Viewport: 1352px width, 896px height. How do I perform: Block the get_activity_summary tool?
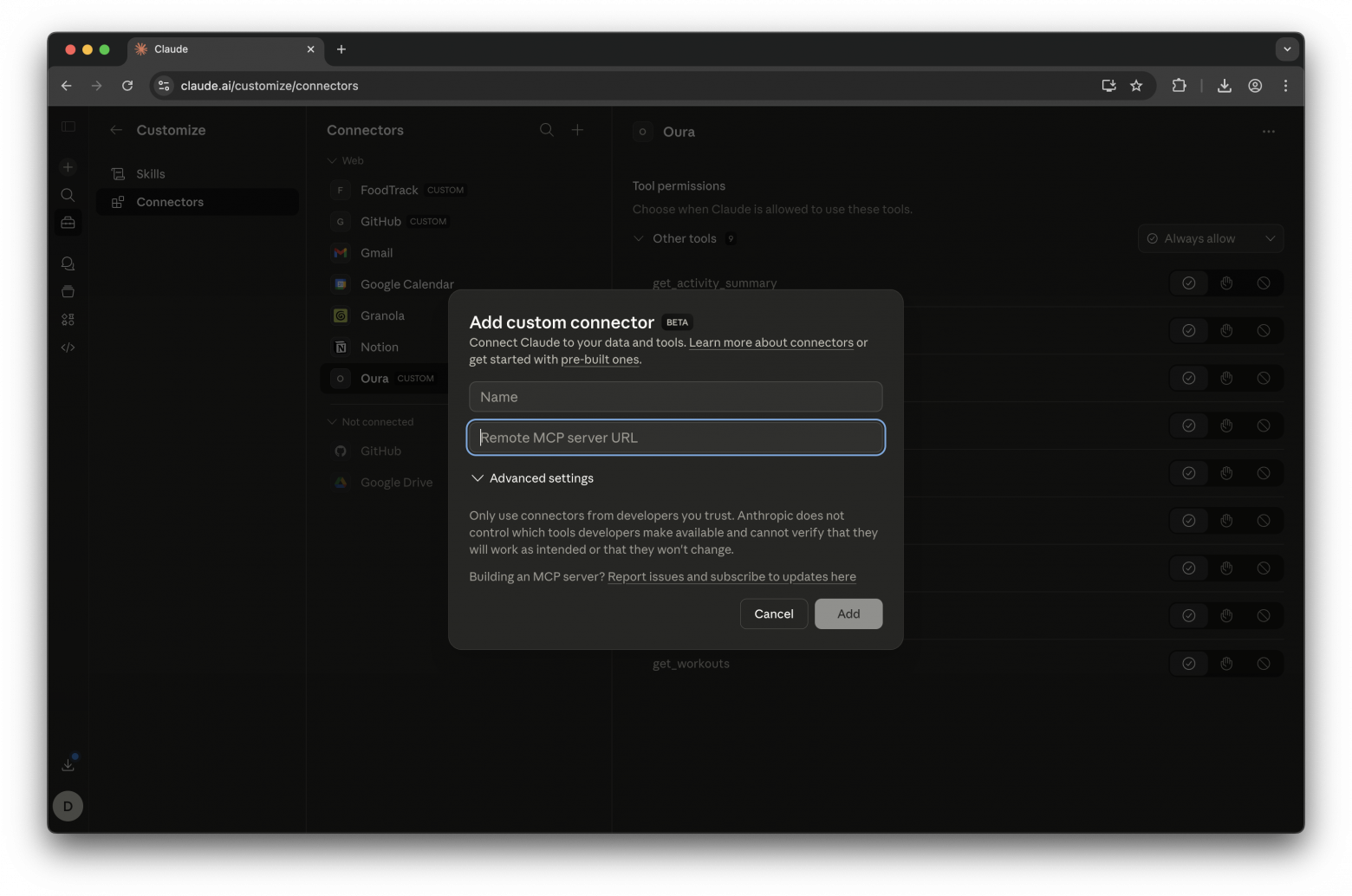[x=1264, y=283]
